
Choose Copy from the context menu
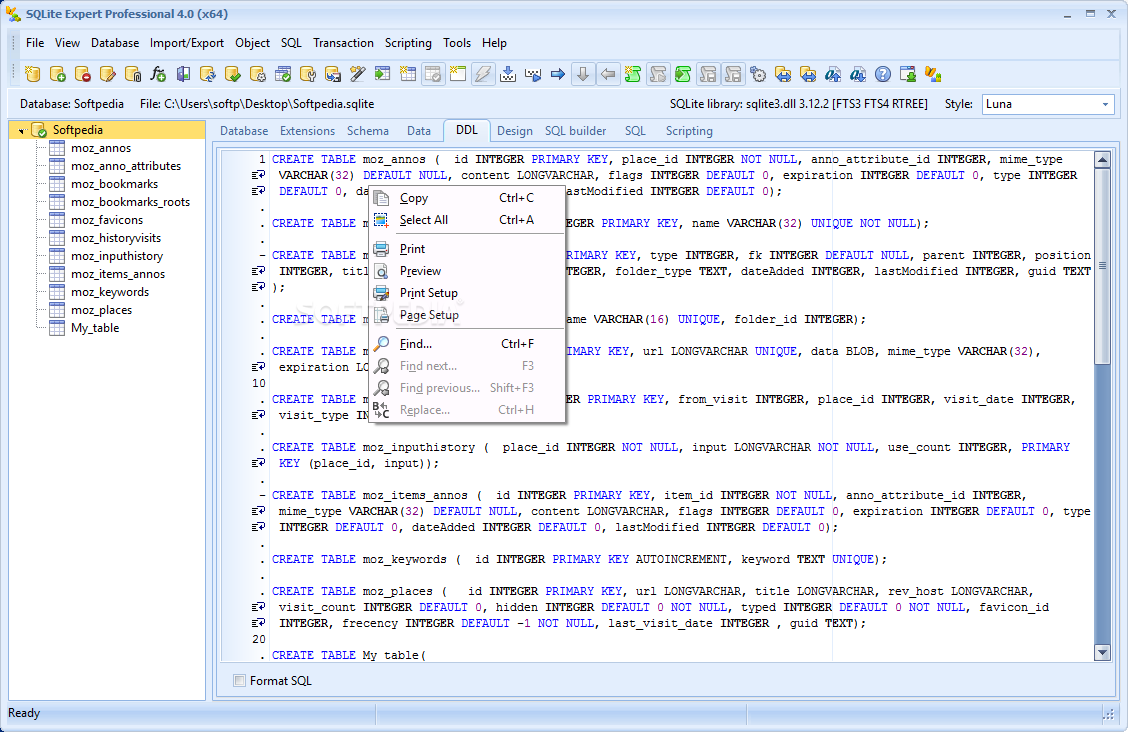(x=467, y=198)
